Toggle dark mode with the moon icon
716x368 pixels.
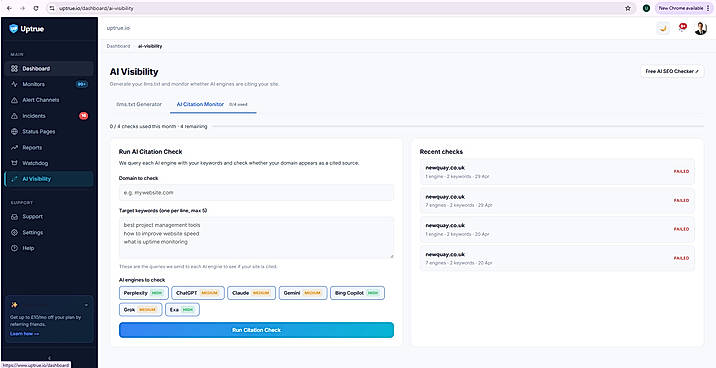663,28
